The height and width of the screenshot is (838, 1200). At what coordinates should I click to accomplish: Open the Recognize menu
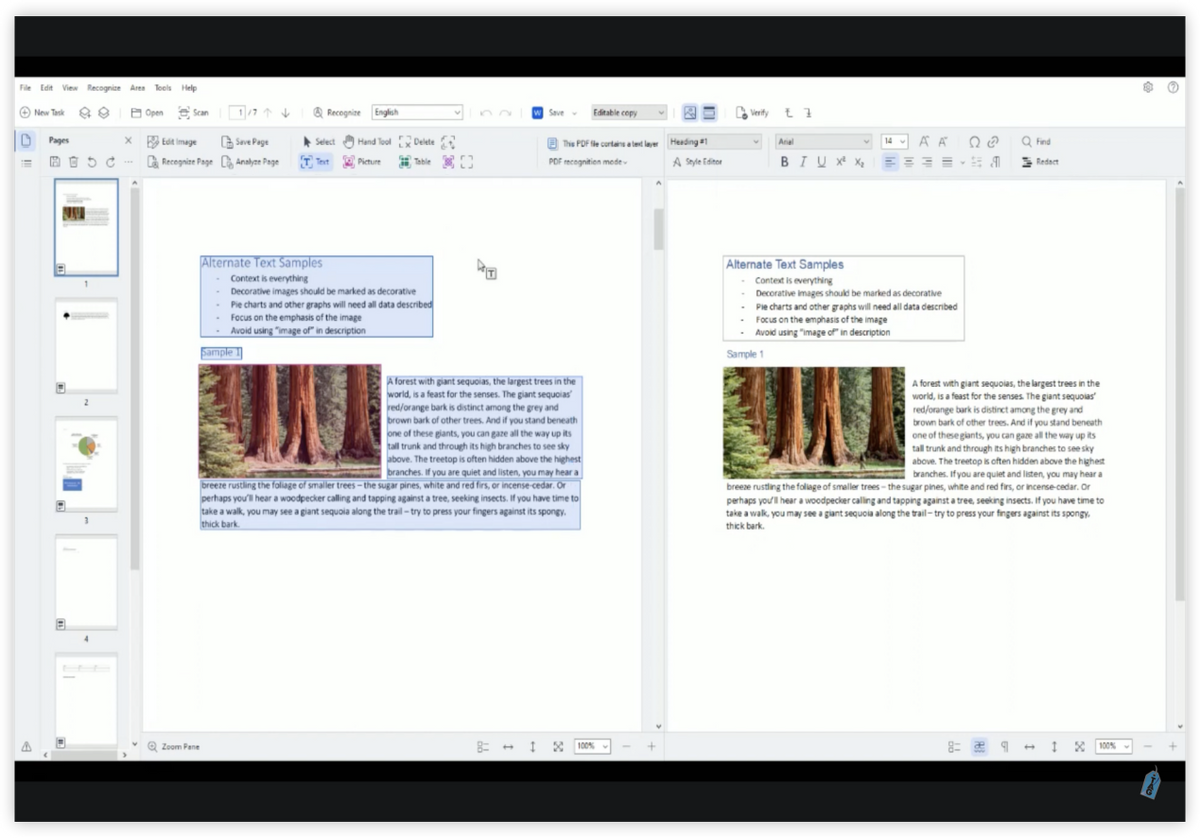104,88
